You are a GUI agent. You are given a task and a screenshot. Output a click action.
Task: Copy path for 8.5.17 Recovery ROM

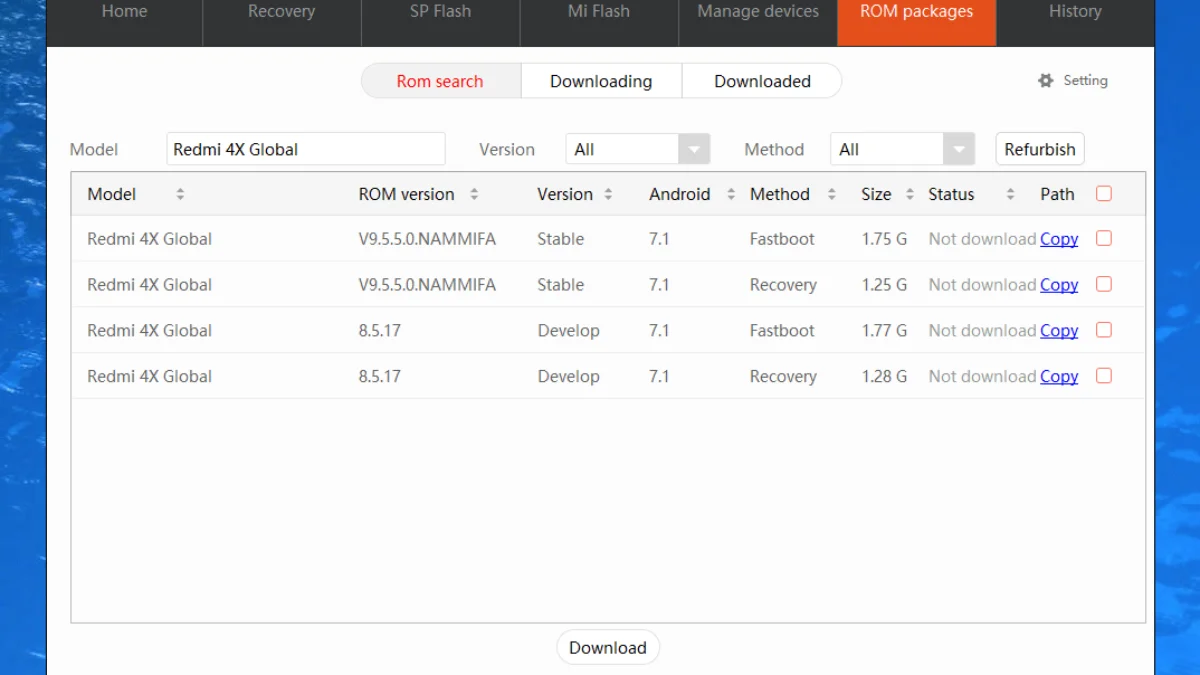pyautogui.click(x=1059, y=377)
